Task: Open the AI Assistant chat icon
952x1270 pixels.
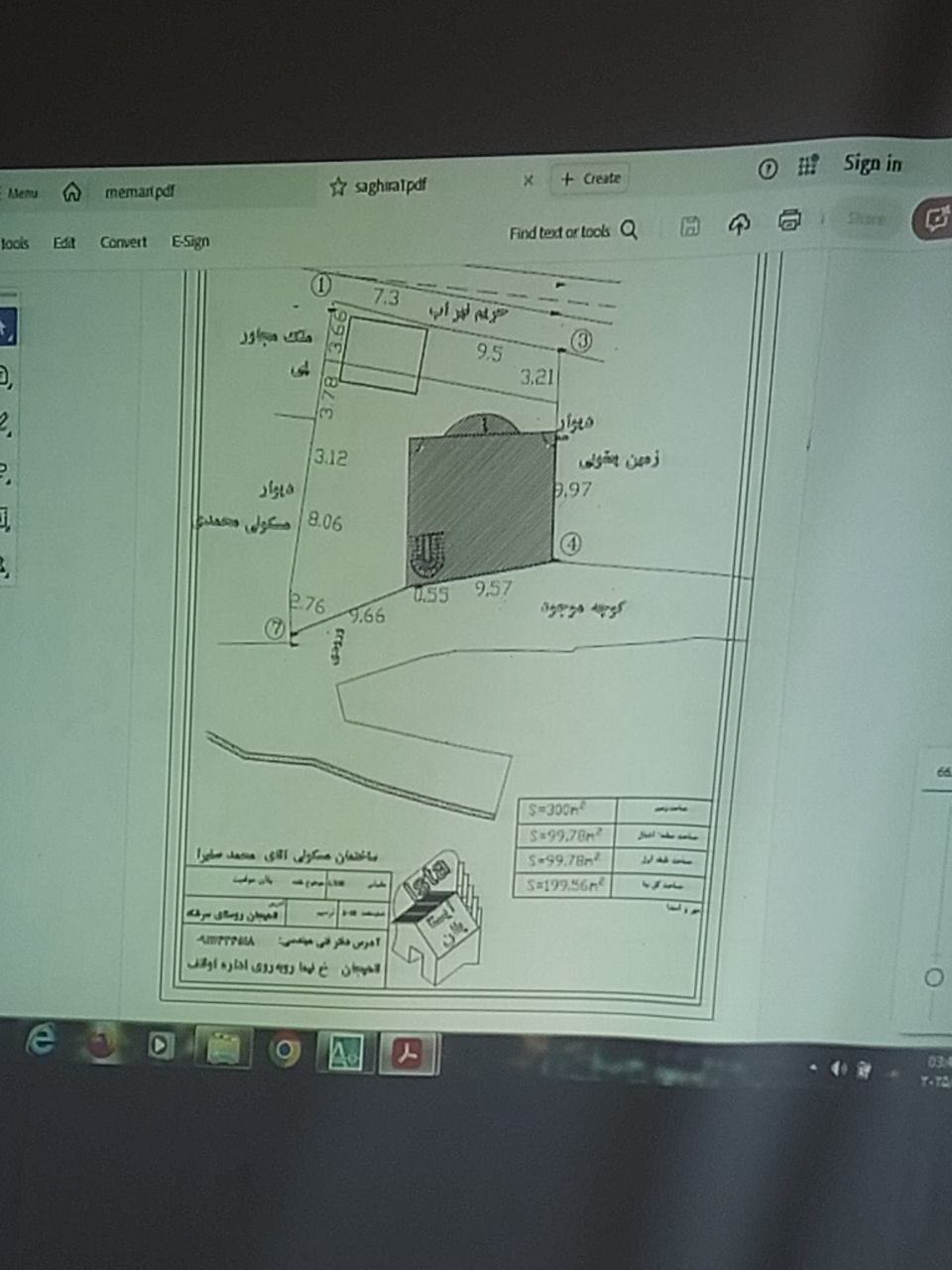Action: [934, 218]
